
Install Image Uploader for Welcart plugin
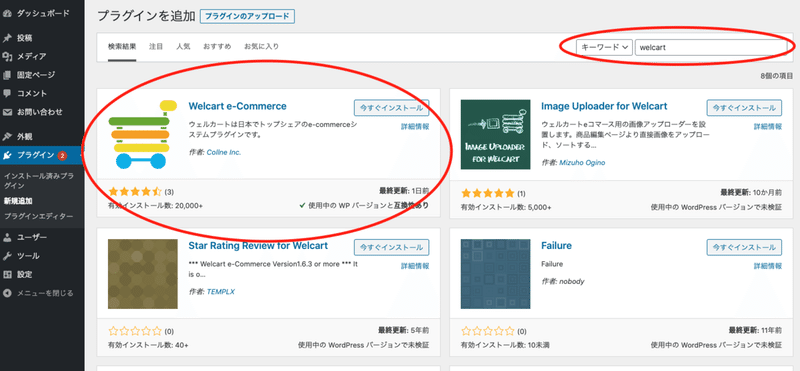click(x=744, y=108)
